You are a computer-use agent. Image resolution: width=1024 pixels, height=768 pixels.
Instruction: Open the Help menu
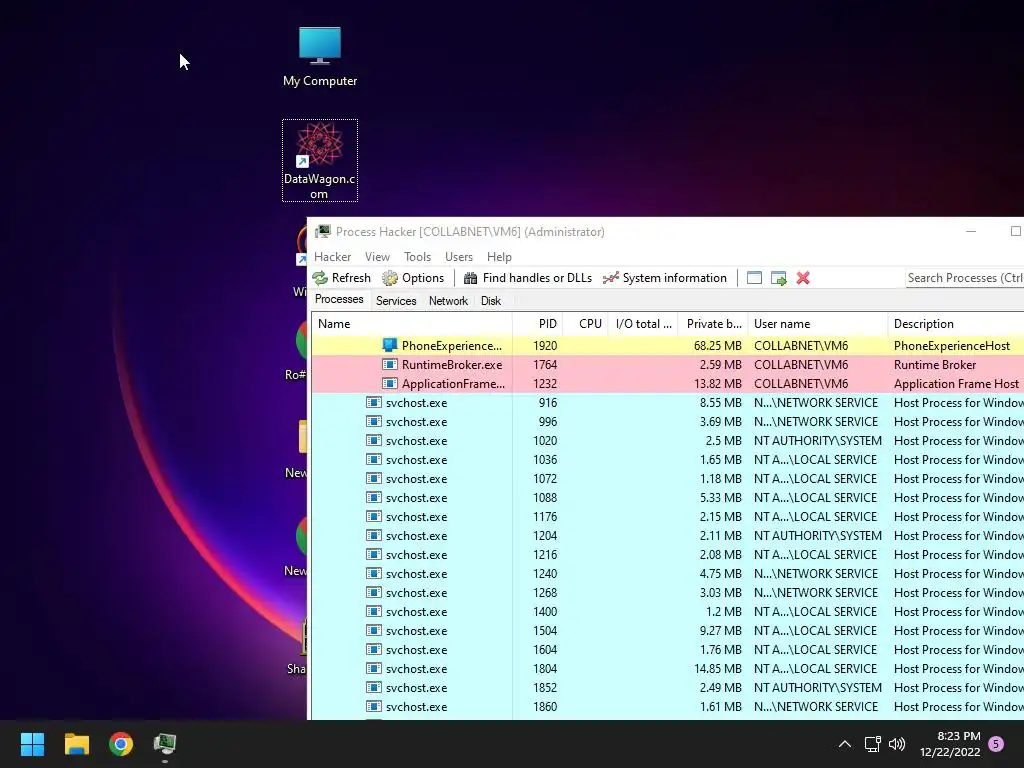[500, 257]
